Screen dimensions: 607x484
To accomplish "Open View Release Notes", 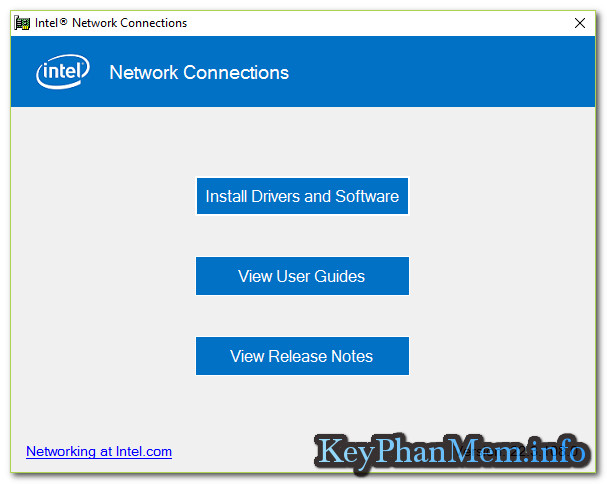I will click(302, 356).
